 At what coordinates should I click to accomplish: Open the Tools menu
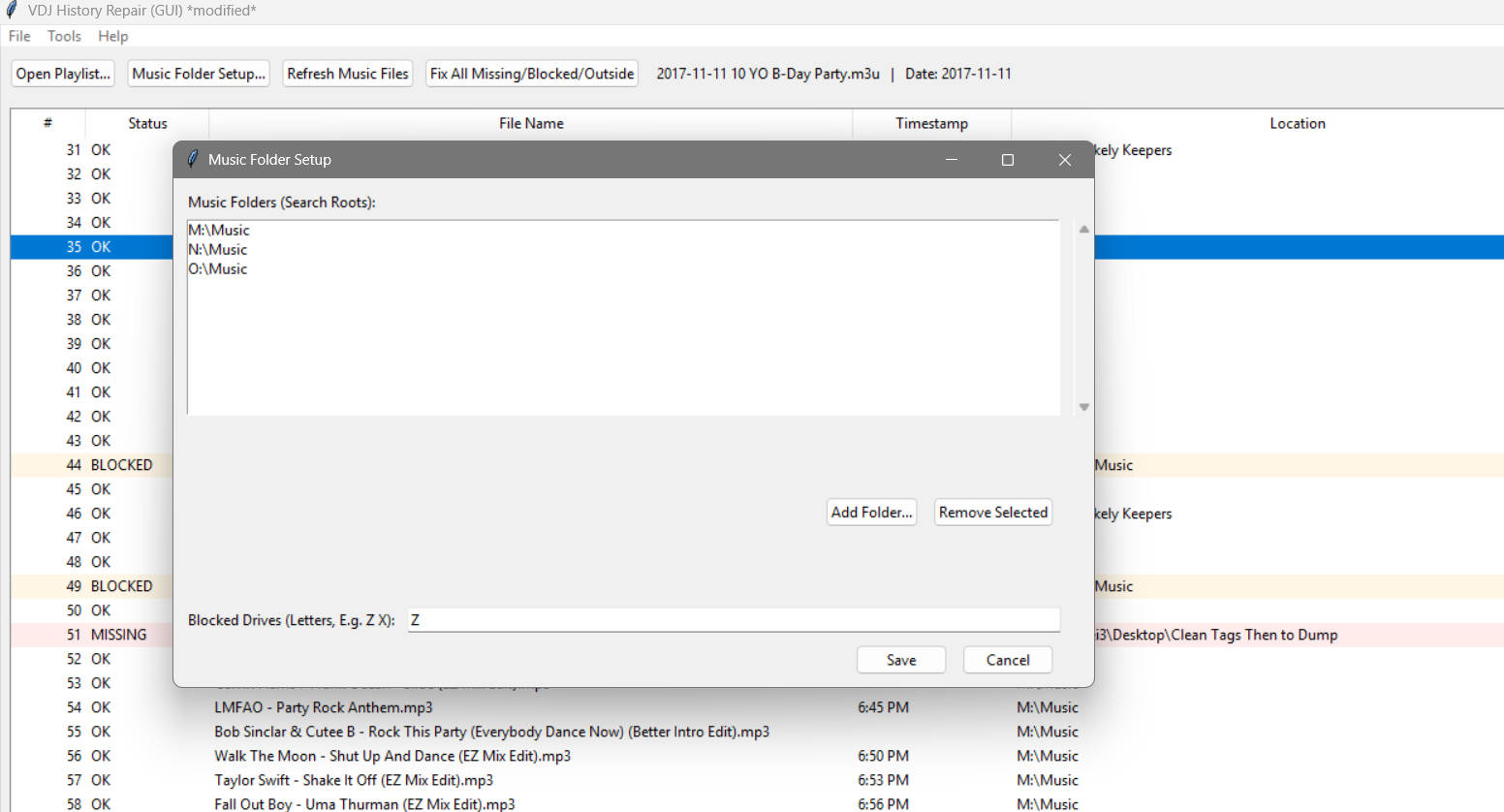(64, 36)
